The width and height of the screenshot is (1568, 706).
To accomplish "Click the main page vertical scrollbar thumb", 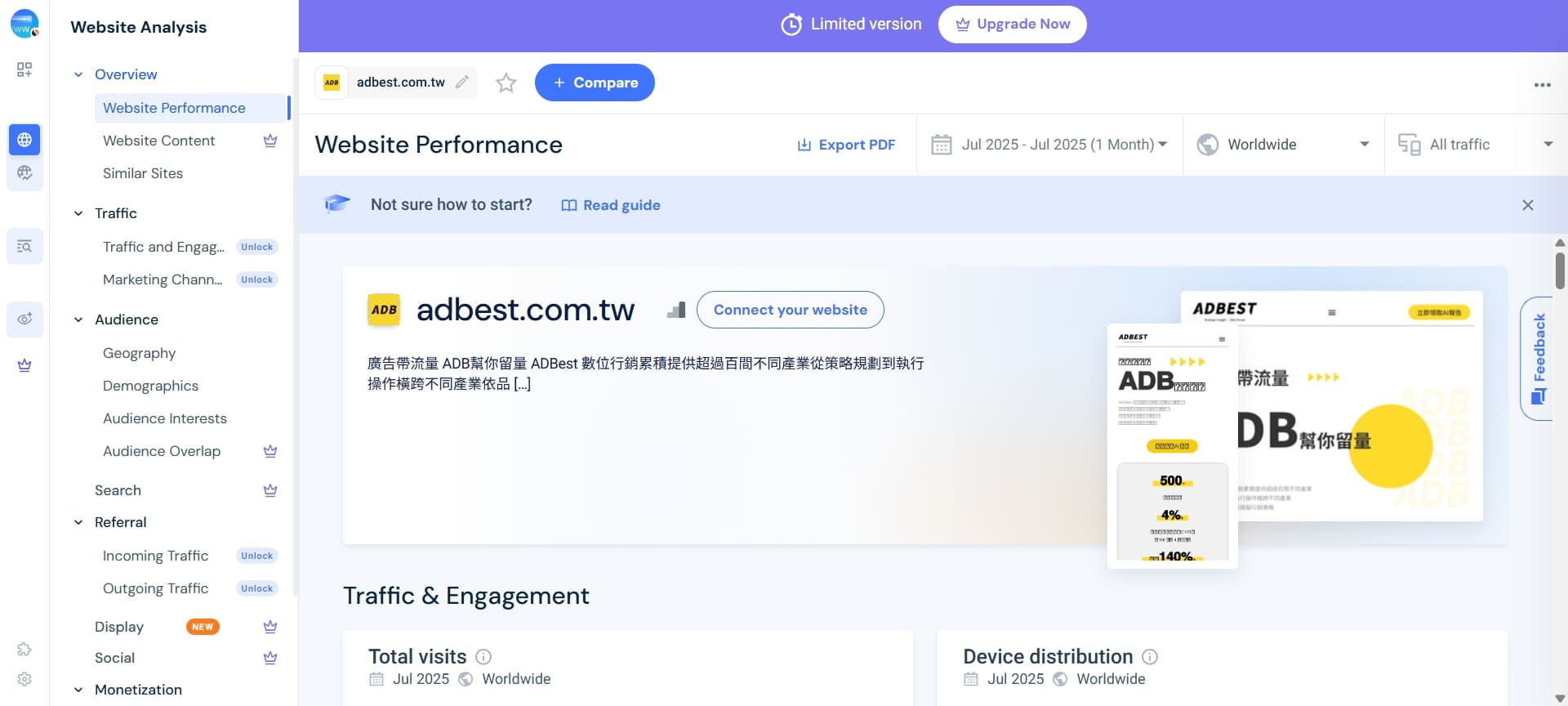I will coord(1560,270).
